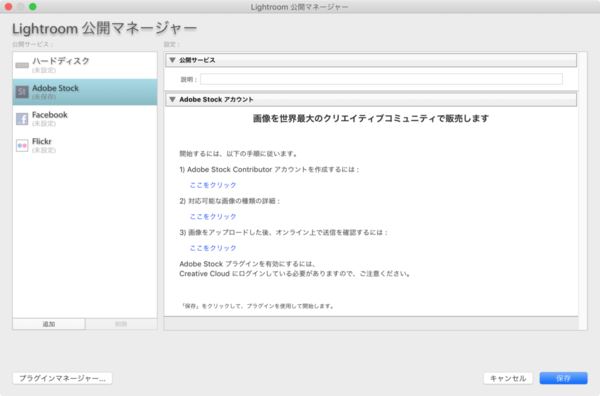Click the Flickr dots icon
This screenshot has width=600, height=396.
pyautogui.click(x=22, y=145)
